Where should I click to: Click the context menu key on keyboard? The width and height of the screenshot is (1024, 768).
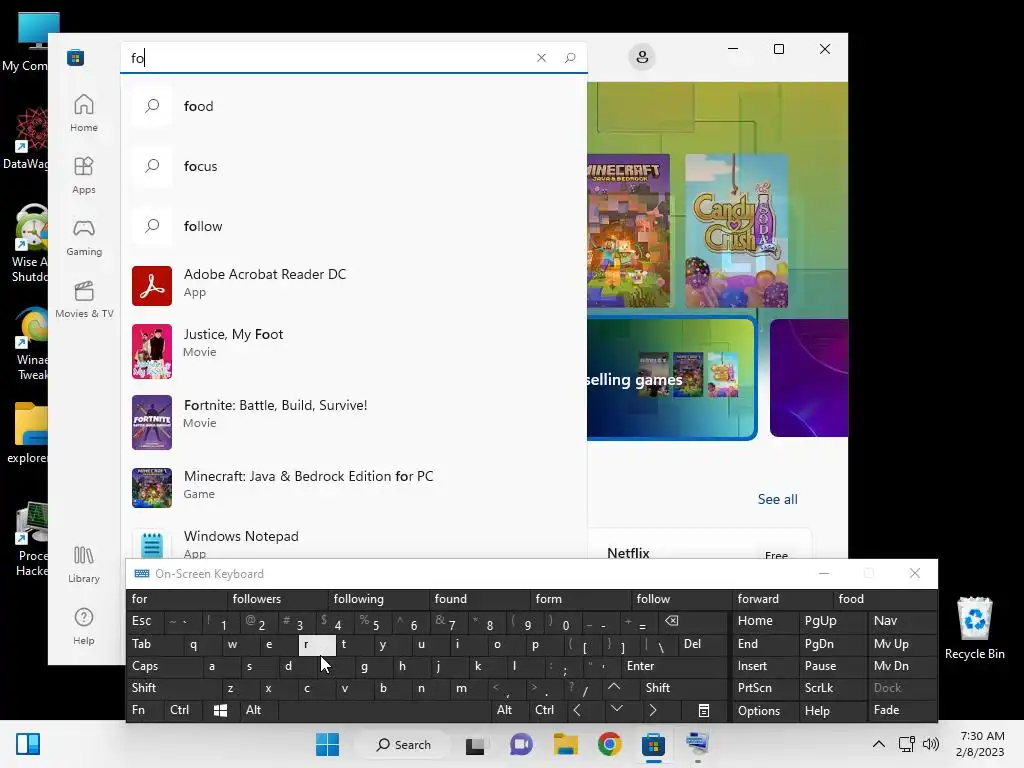click(703, 711)
